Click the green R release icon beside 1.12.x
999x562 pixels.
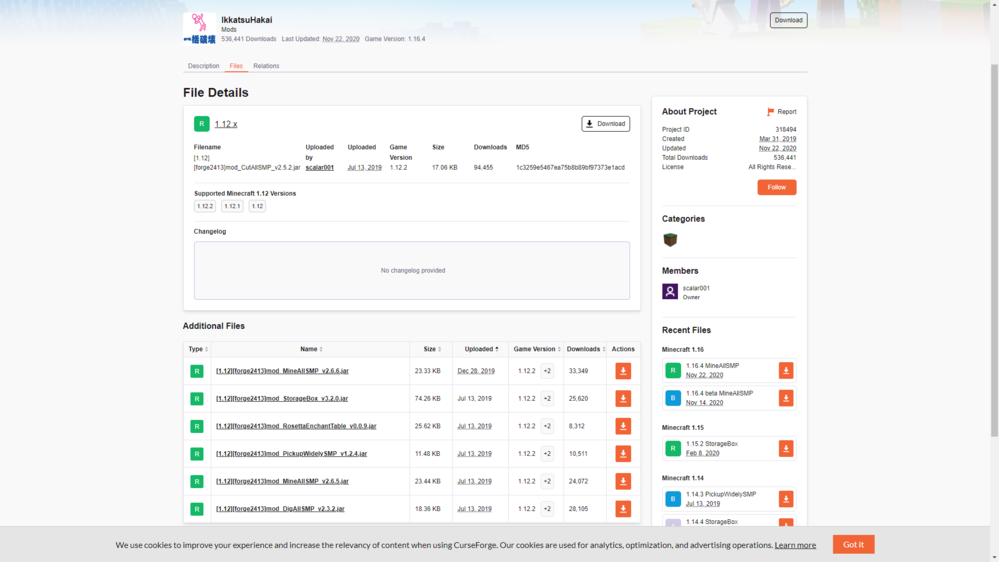(201, 124)
